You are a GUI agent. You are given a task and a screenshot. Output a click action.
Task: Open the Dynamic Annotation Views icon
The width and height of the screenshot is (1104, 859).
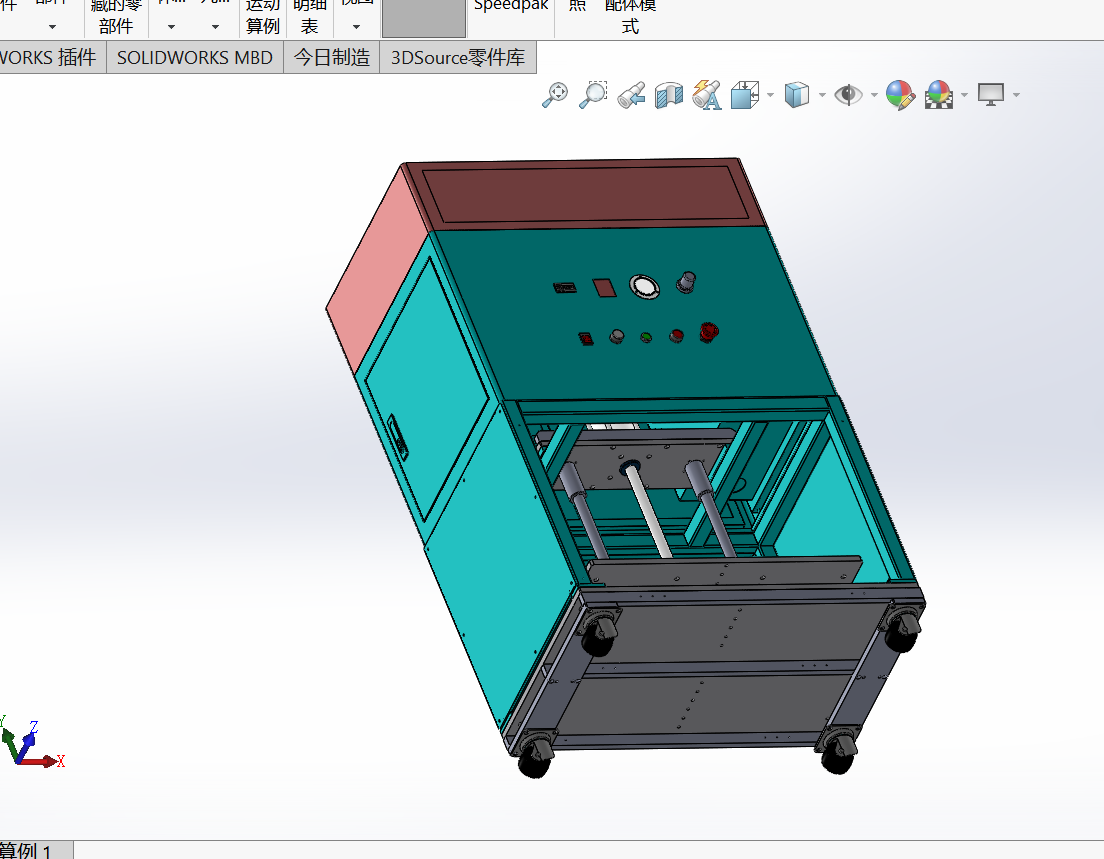[706, 95]
